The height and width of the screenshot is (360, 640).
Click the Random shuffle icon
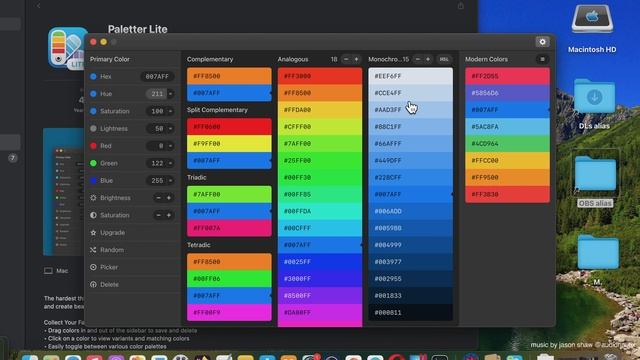click(x=93, y=250)
